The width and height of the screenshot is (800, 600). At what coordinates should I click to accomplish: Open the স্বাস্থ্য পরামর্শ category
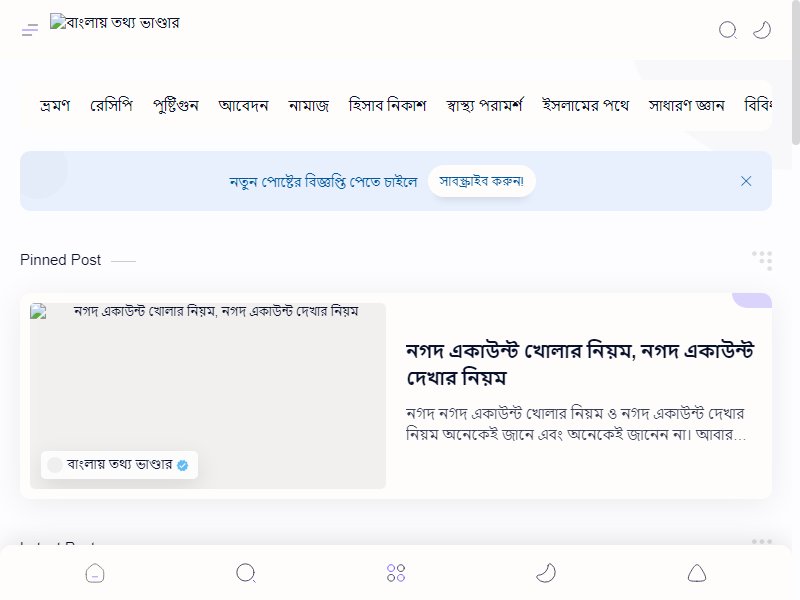tap(484, 105)
